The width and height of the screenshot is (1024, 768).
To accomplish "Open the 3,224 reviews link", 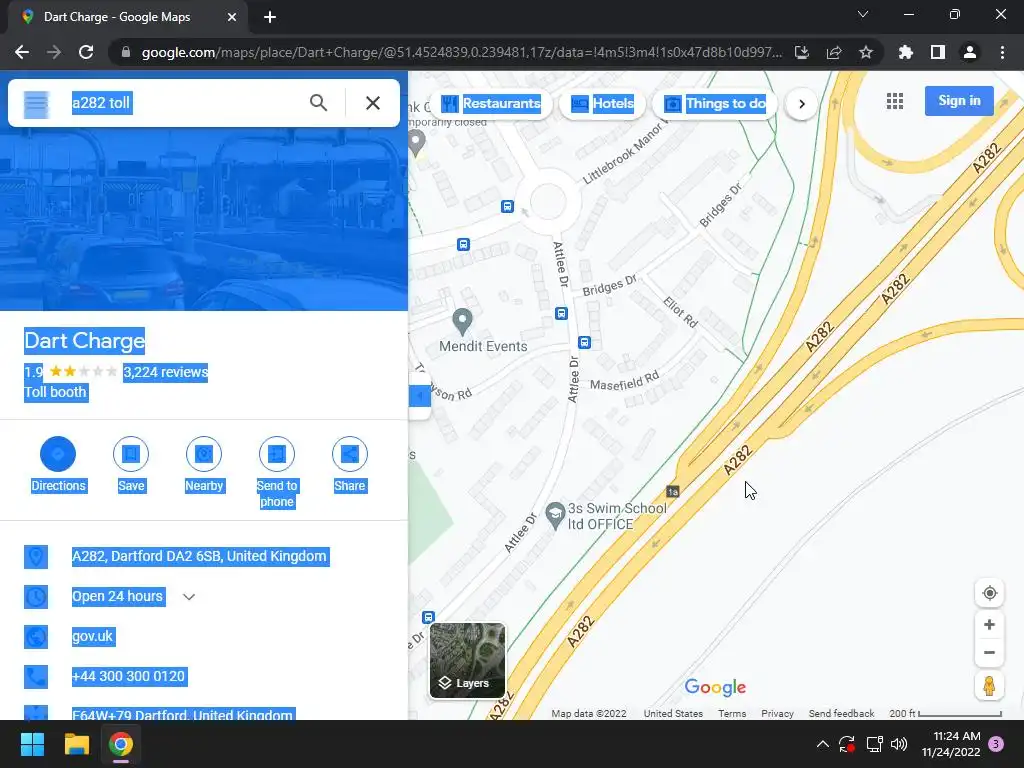I will (165, 372).
